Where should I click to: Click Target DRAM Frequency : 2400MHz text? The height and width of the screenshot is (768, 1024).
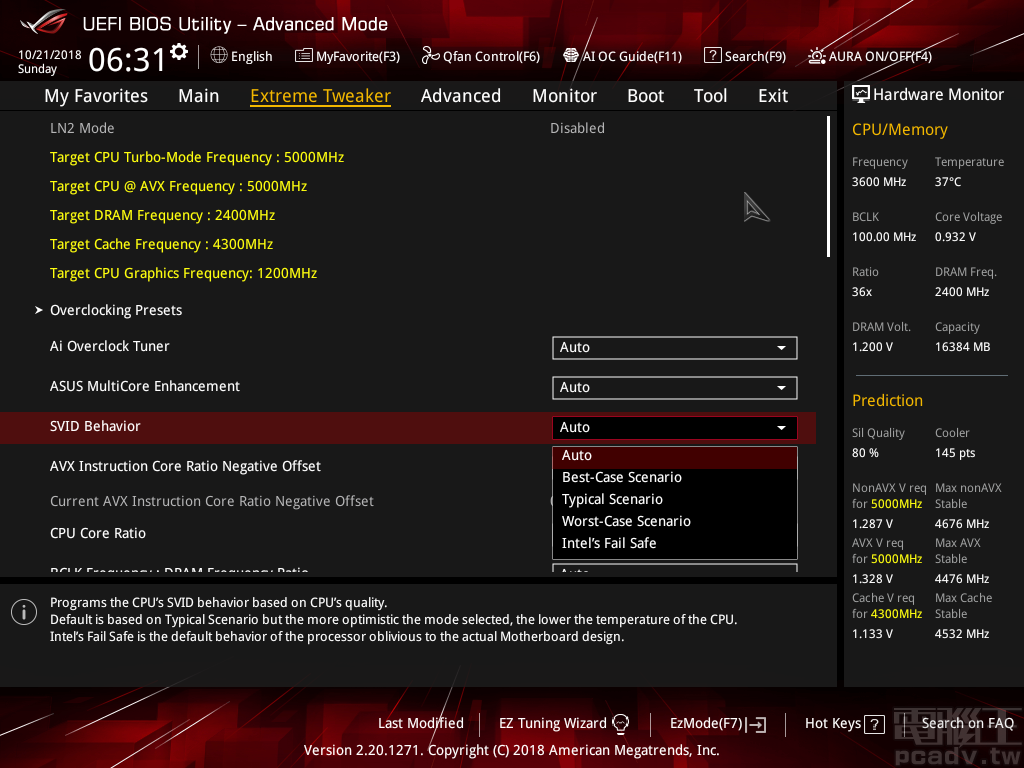tap(162, 216)
